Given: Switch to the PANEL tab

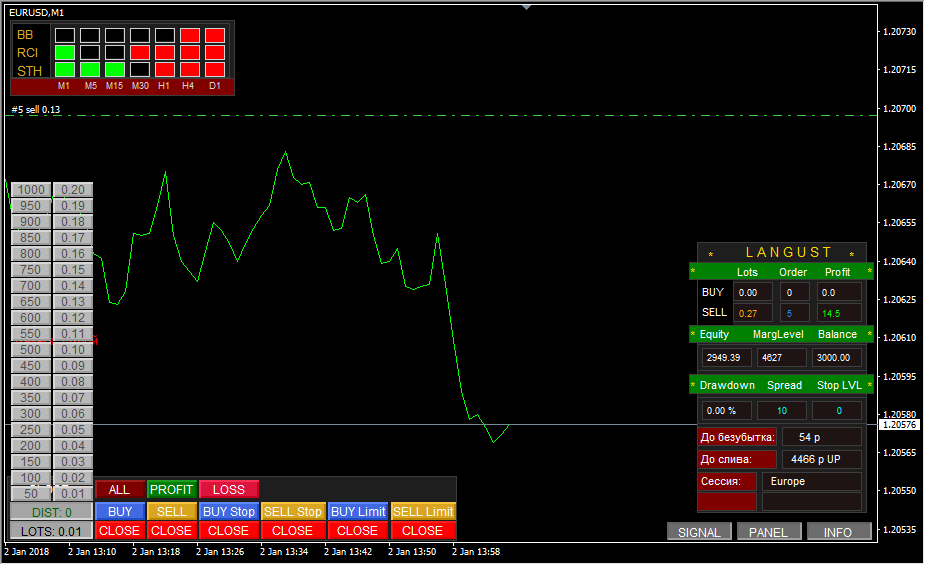Looking at the screenshot, I should (768, 532).
